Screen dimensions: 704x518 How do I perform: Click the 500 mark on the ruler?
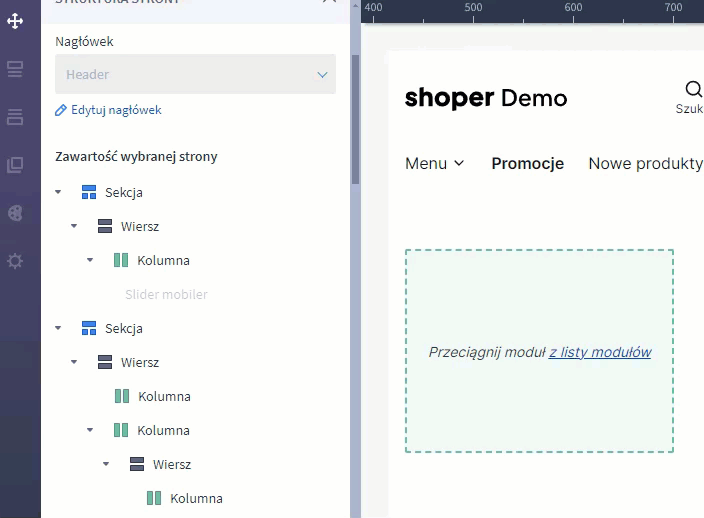[x=473, y=8]
